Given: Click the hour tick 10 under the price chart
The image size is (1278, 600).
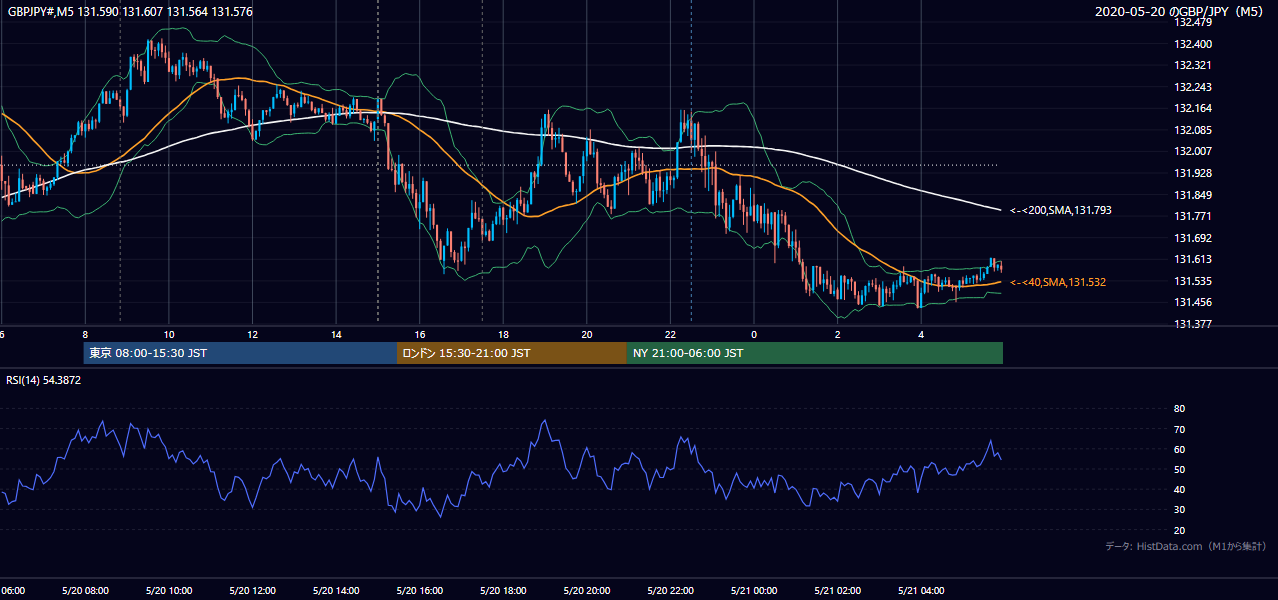Looking at the screenshot, I should [169, 334].
